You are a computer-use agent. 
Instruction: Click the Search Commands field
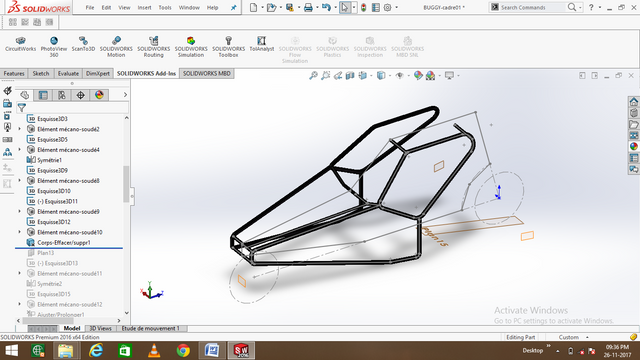coord(533,7)
